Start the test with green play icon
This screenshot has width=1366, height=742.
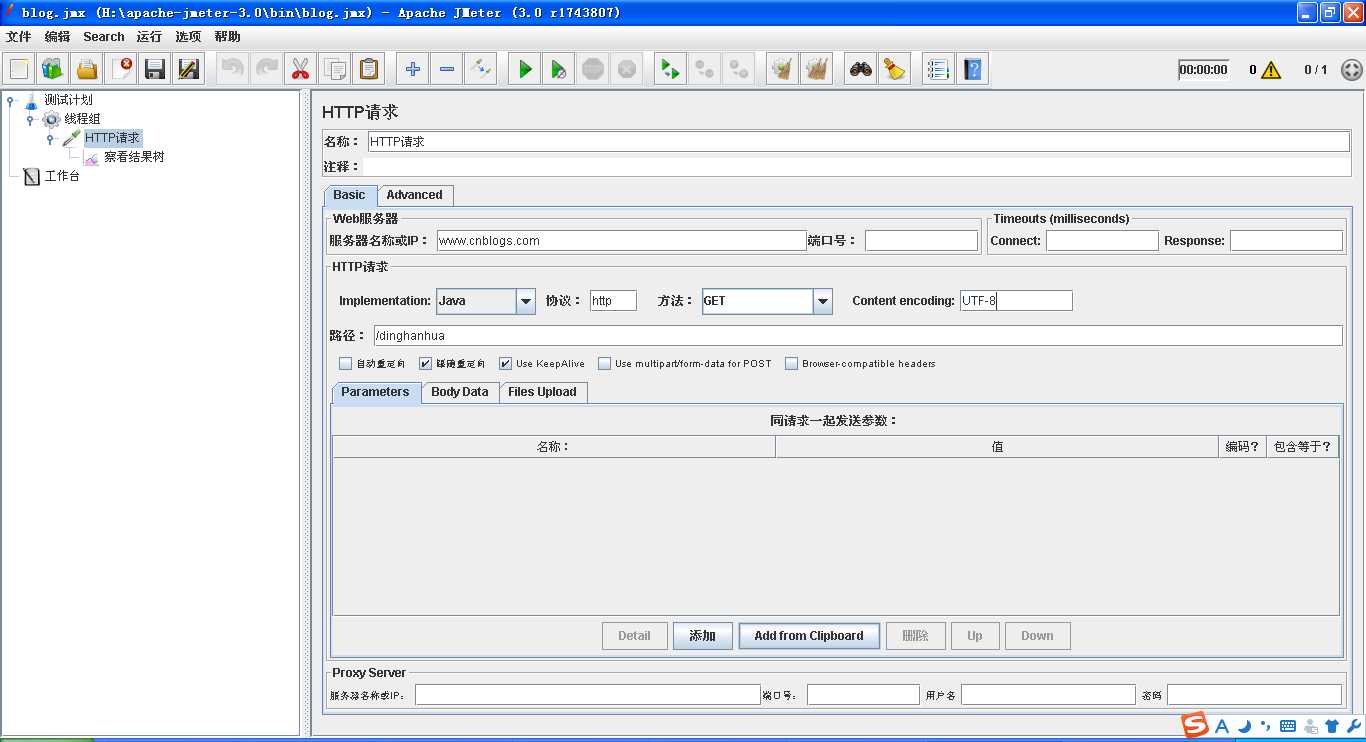[525, 69]
